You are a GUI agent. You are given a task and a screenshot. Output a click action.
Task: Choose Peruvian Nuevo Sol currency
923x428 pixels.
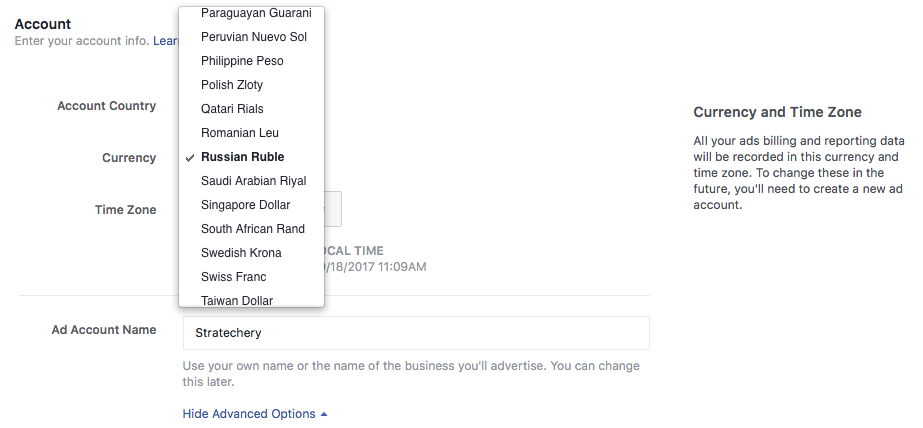click(x=253, y=37)
